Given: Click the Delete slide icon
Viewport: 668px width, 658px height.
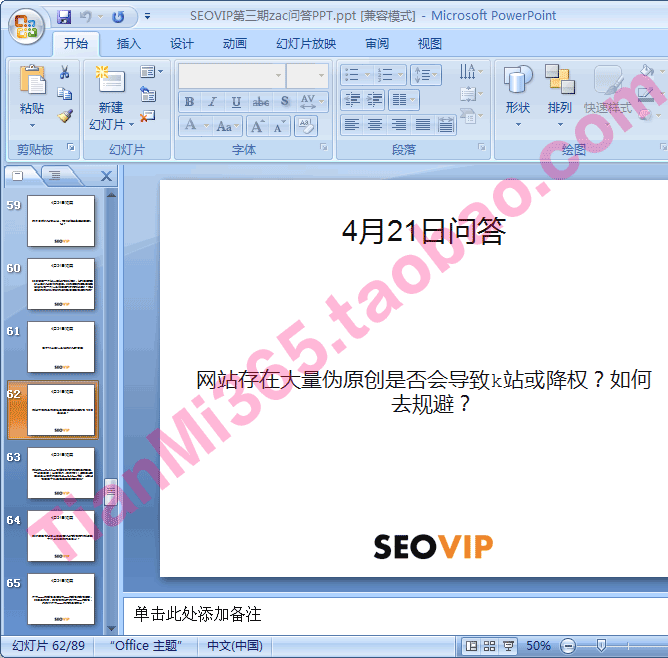Looking at the screenshot, I should [x=147, y=116].
